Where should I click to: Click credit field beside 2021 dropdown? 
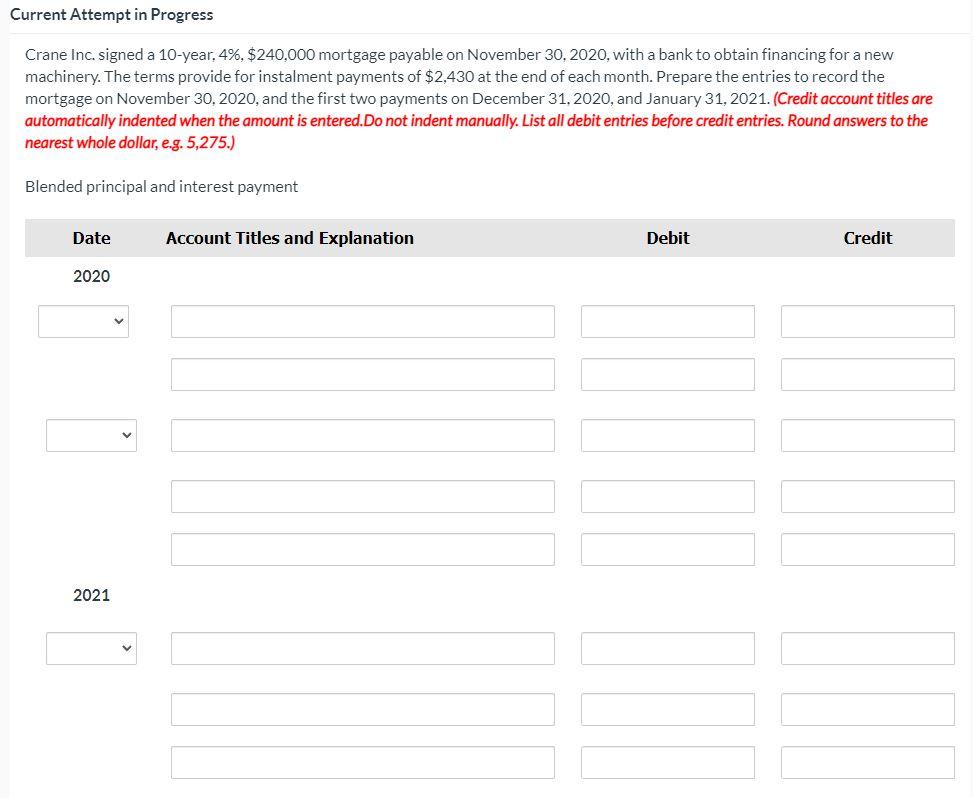click(868, 648)
